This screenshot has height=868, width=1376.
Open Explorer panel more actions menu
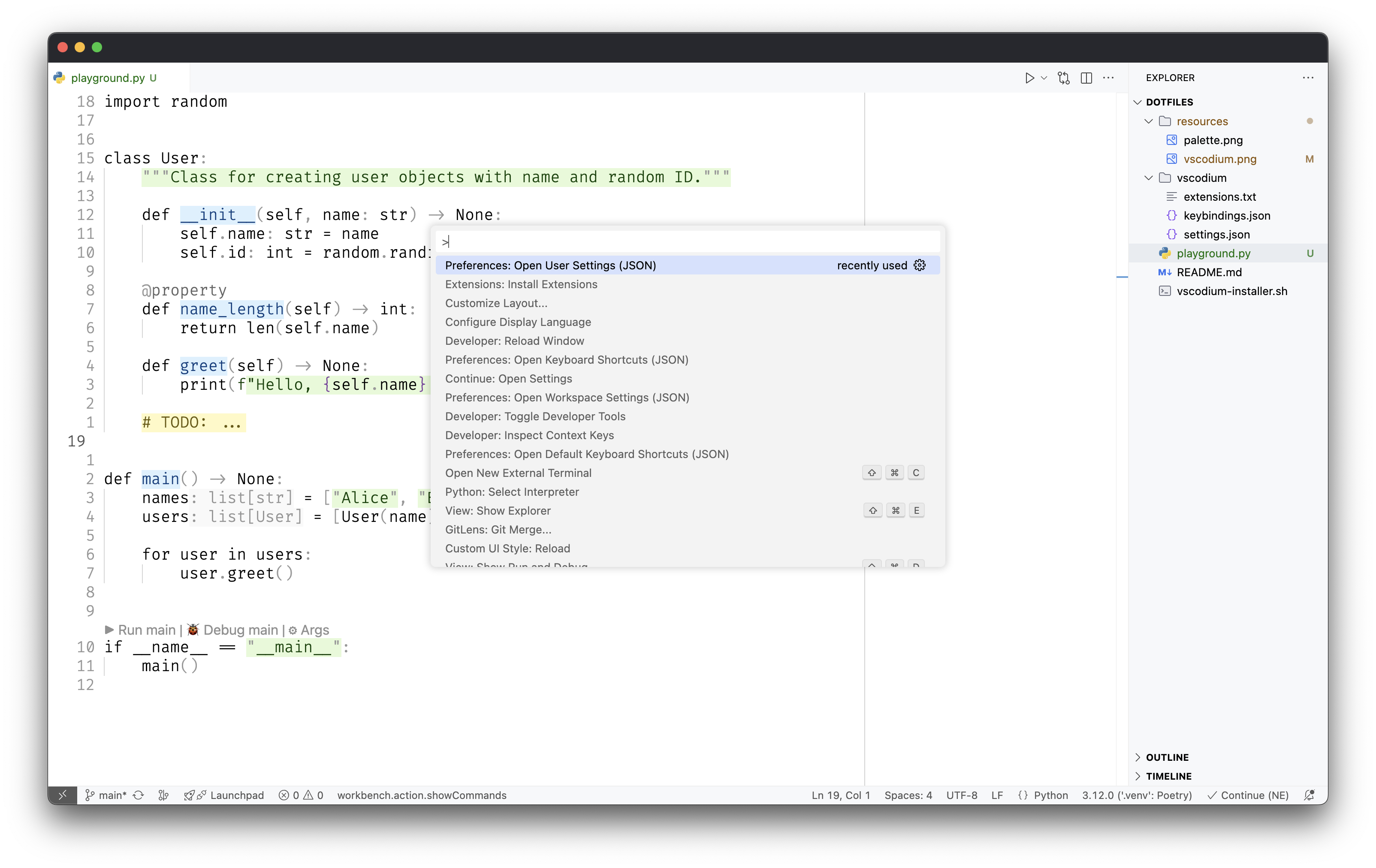click(1308, 78)
